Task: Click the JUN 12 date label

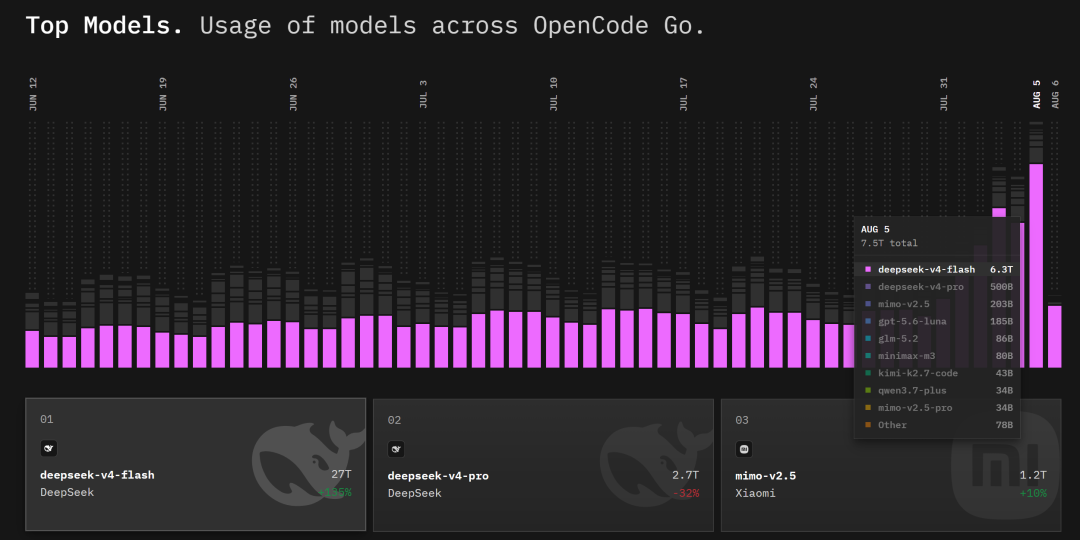Action: 33,94
